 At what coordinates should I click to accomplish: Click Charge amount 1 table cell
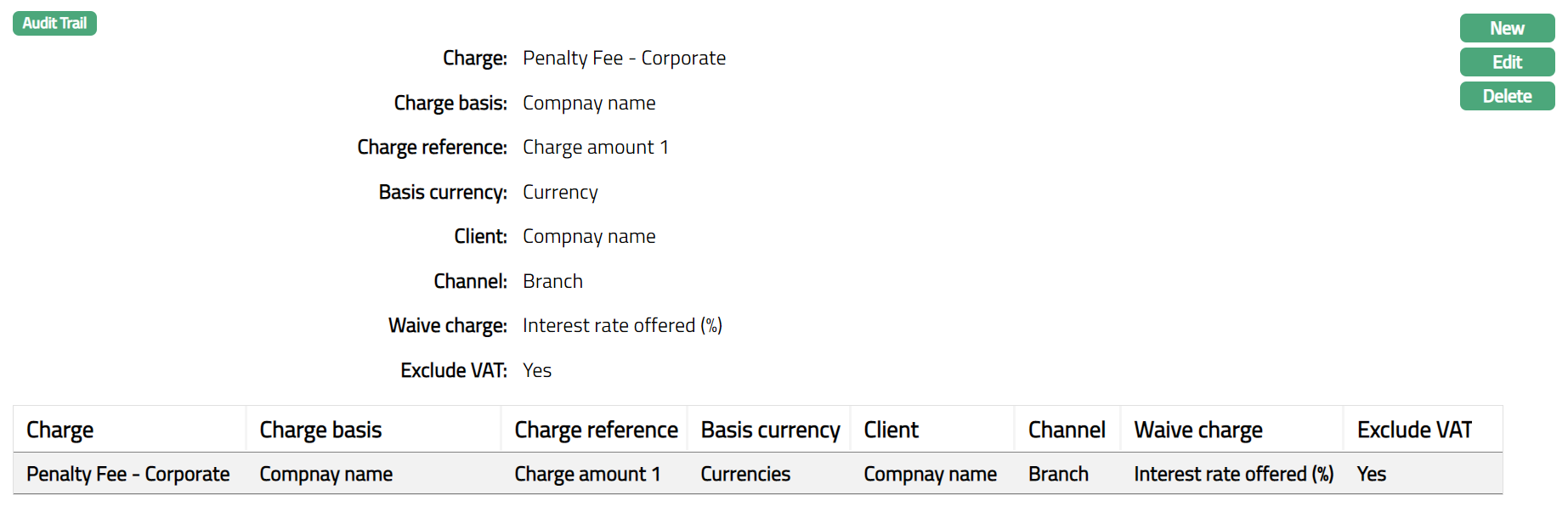click(587, 474)
